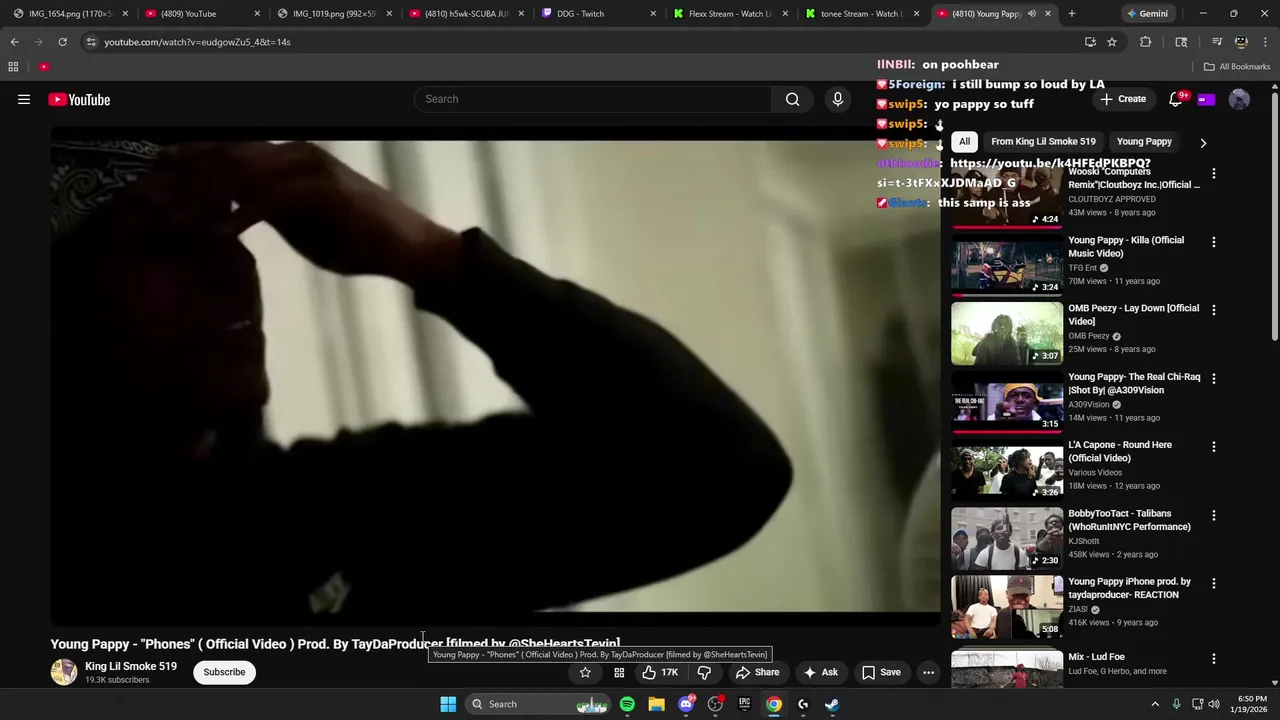1280x720 pixels.
Task: Open more actions ellipsis under video
Action: [x=928, y=672]
